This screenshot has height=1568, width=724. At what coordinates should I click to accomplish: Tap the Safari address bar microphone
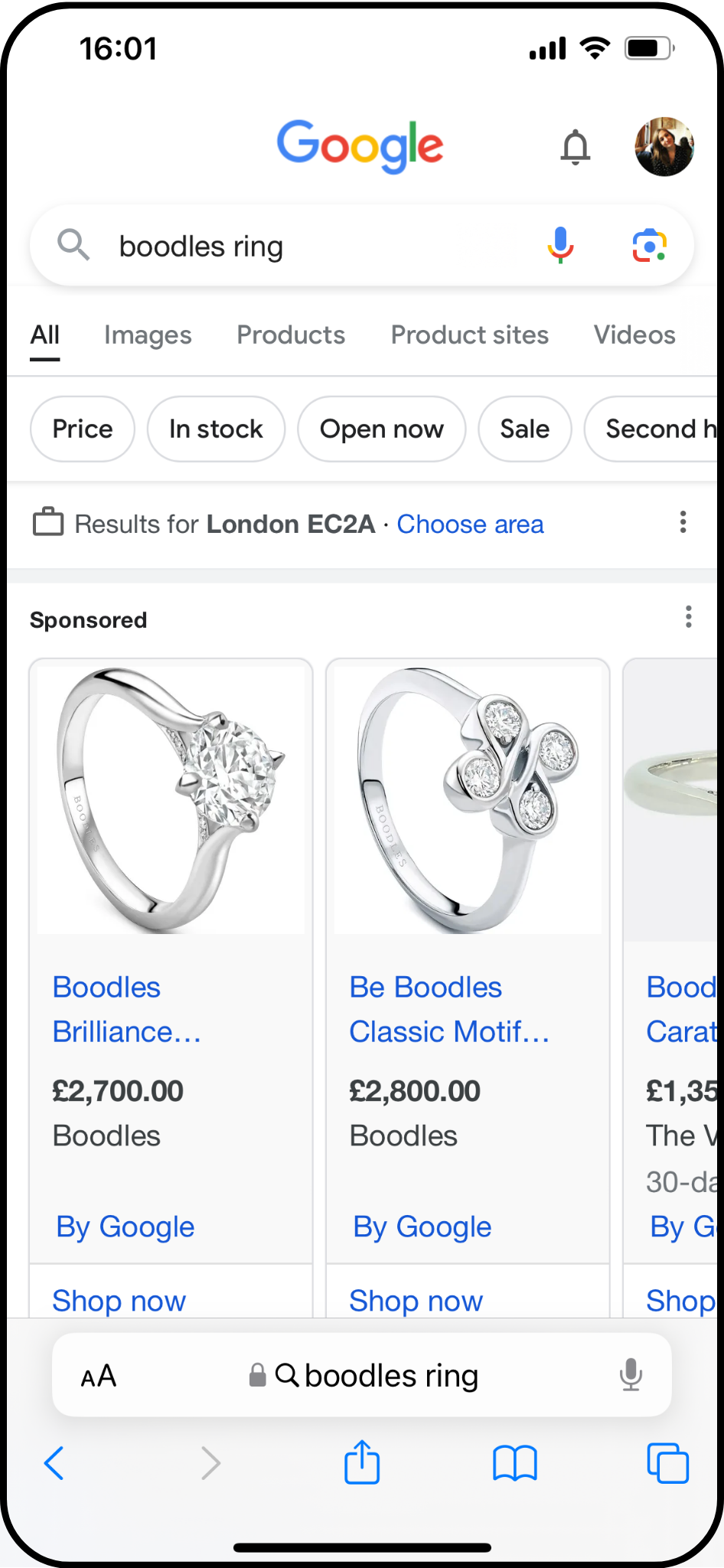[x=631, y=1375]
